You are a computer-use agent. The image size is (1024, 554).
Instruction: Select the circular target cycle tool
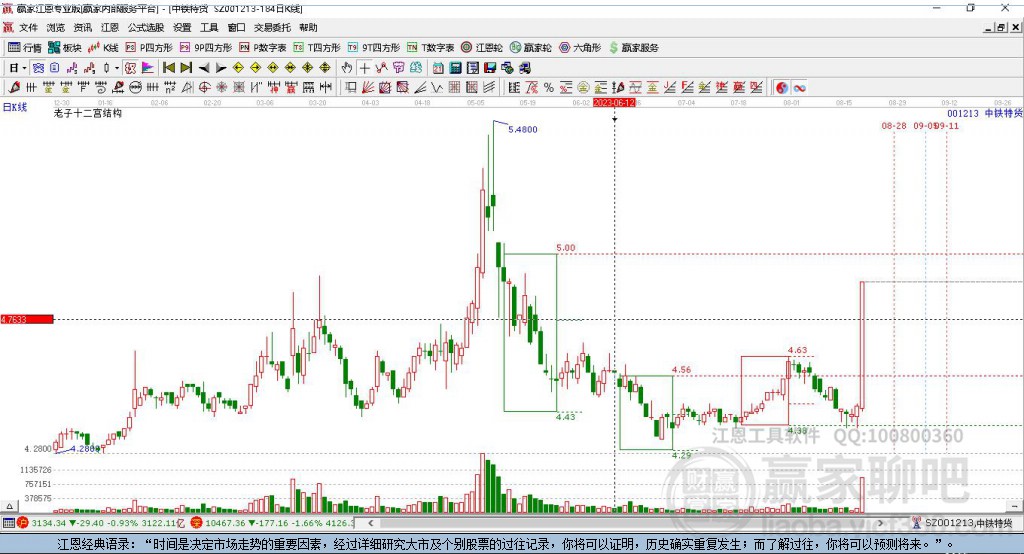[204, 88]
